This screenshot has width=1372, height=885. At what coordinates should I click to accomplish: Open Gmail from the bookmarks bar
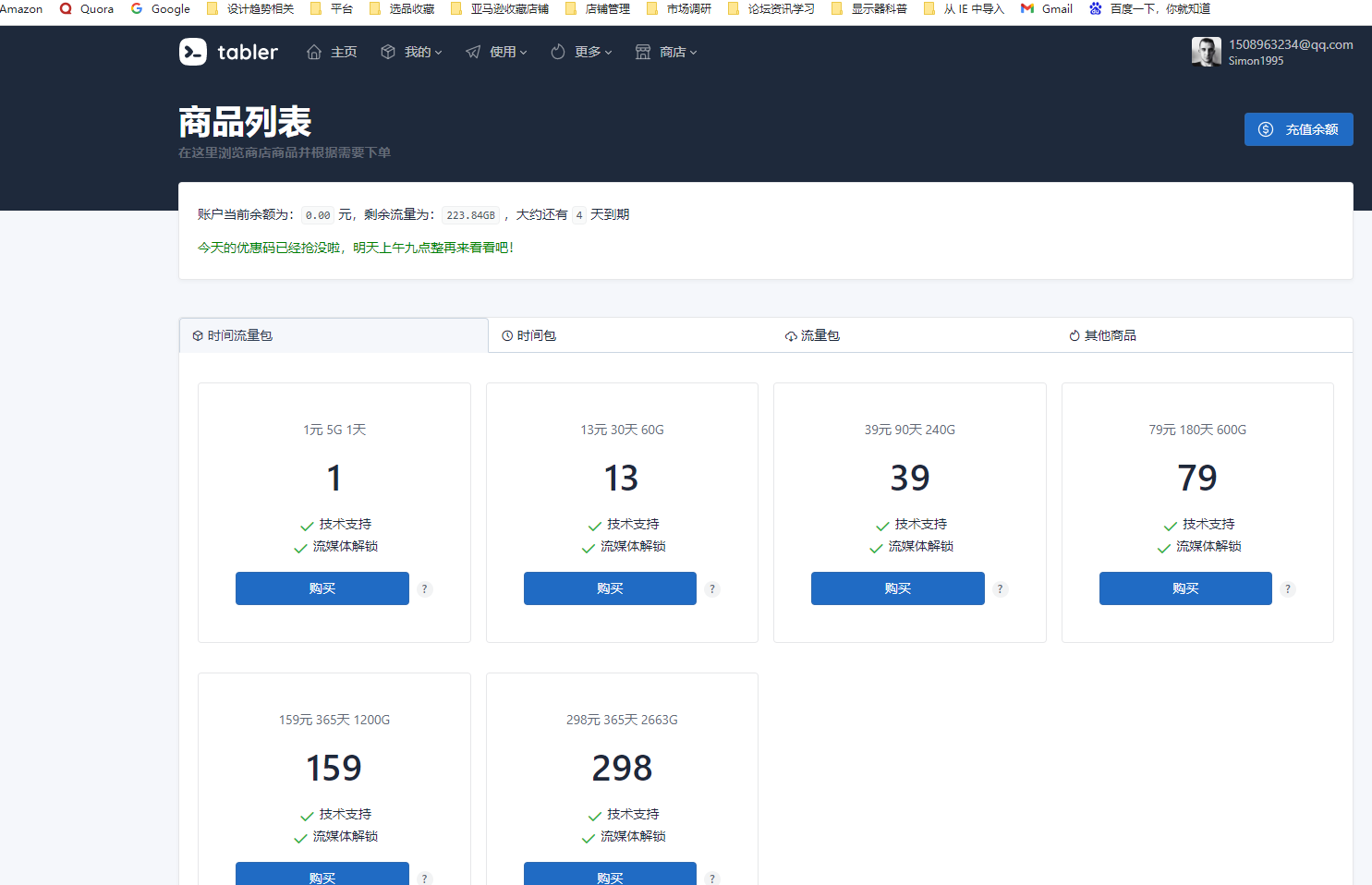click(1045, 9)
